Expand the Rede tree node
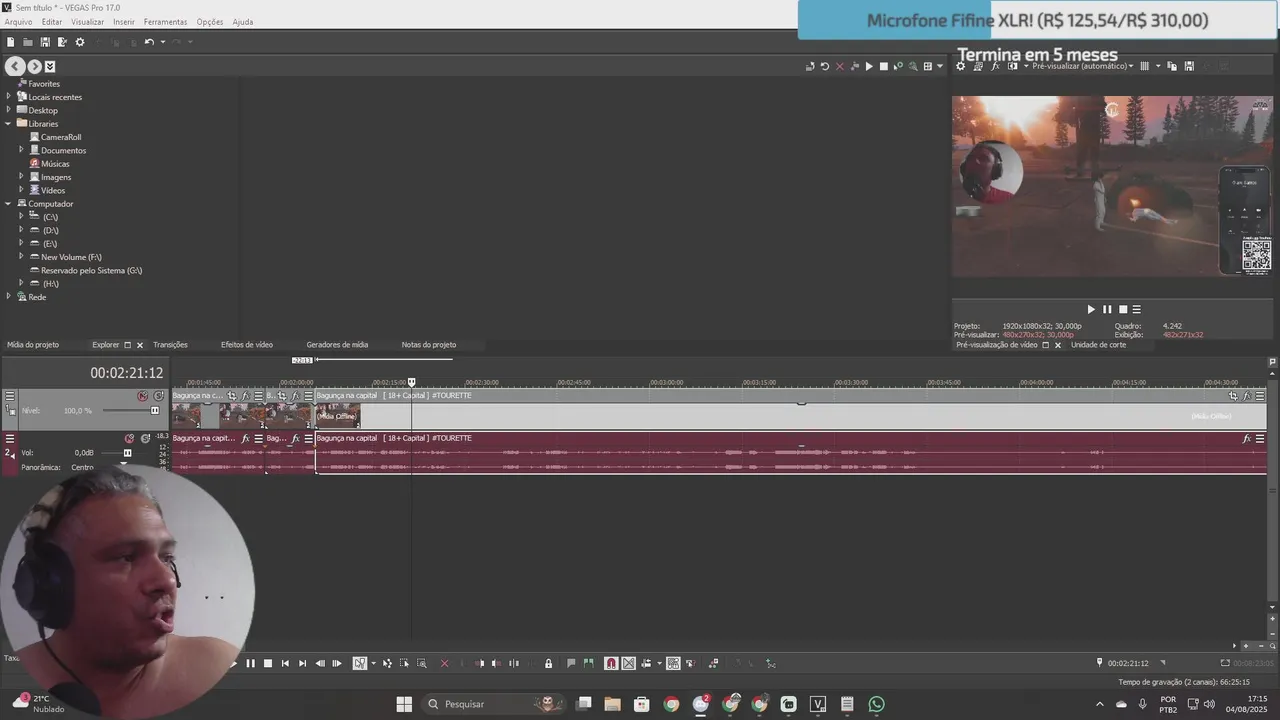This screenshot has width=1280, height=720. [x=8, y=297]
